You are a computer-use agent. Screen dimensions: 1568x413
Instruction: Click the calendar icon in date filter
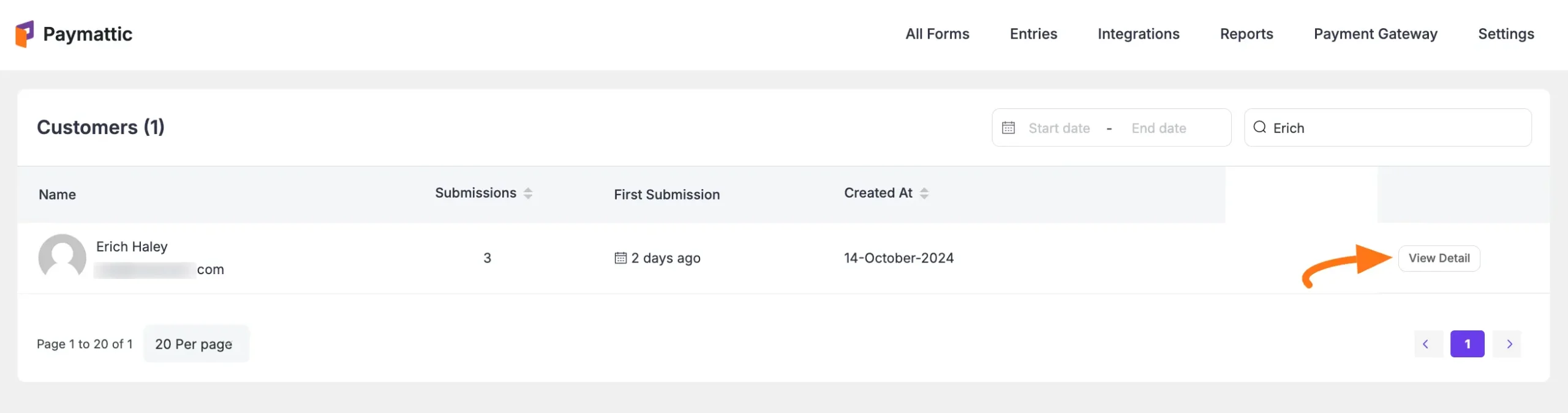(1008, 128)
